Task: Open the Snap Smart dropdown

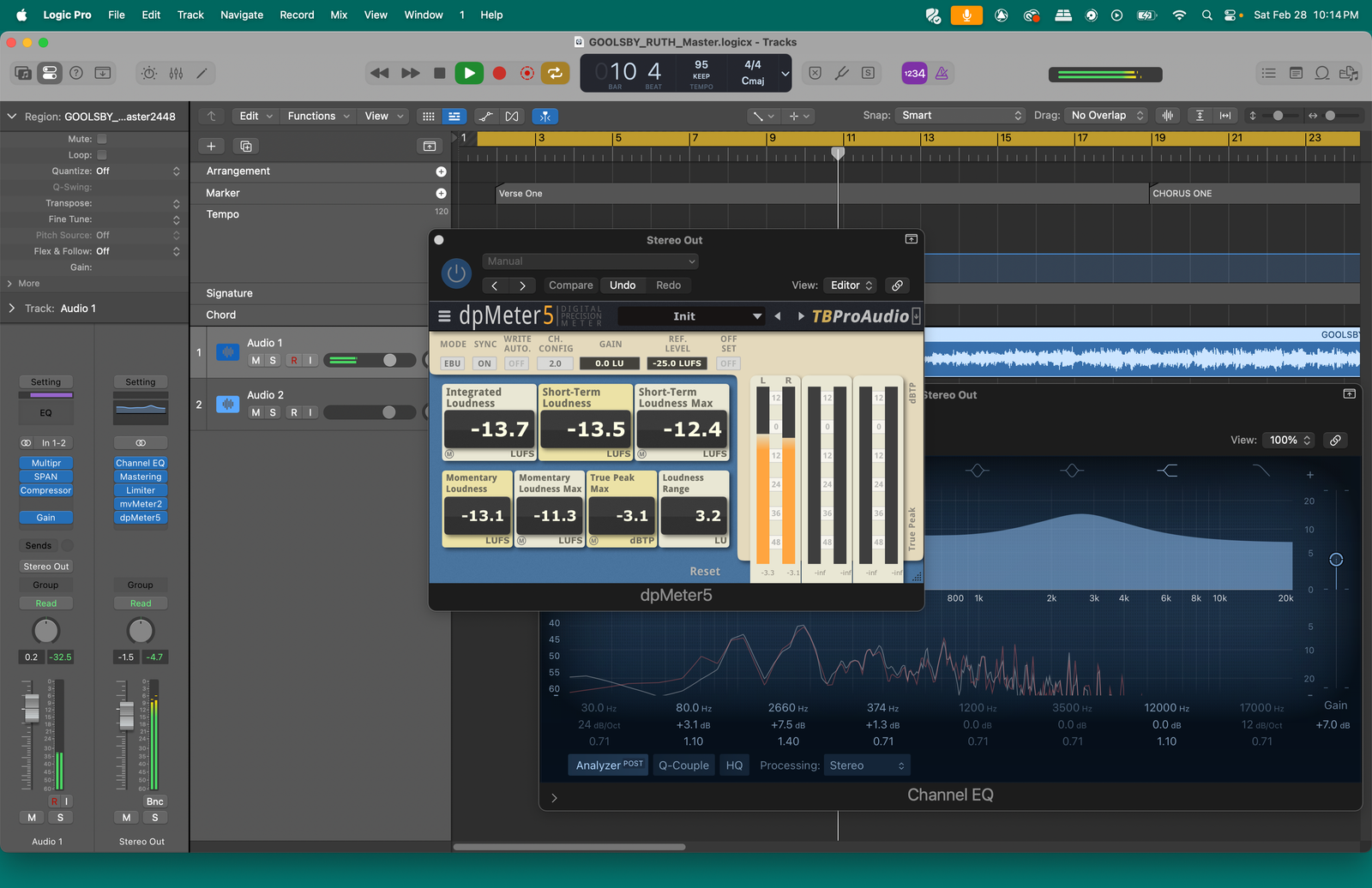Action: click(959, 116)
